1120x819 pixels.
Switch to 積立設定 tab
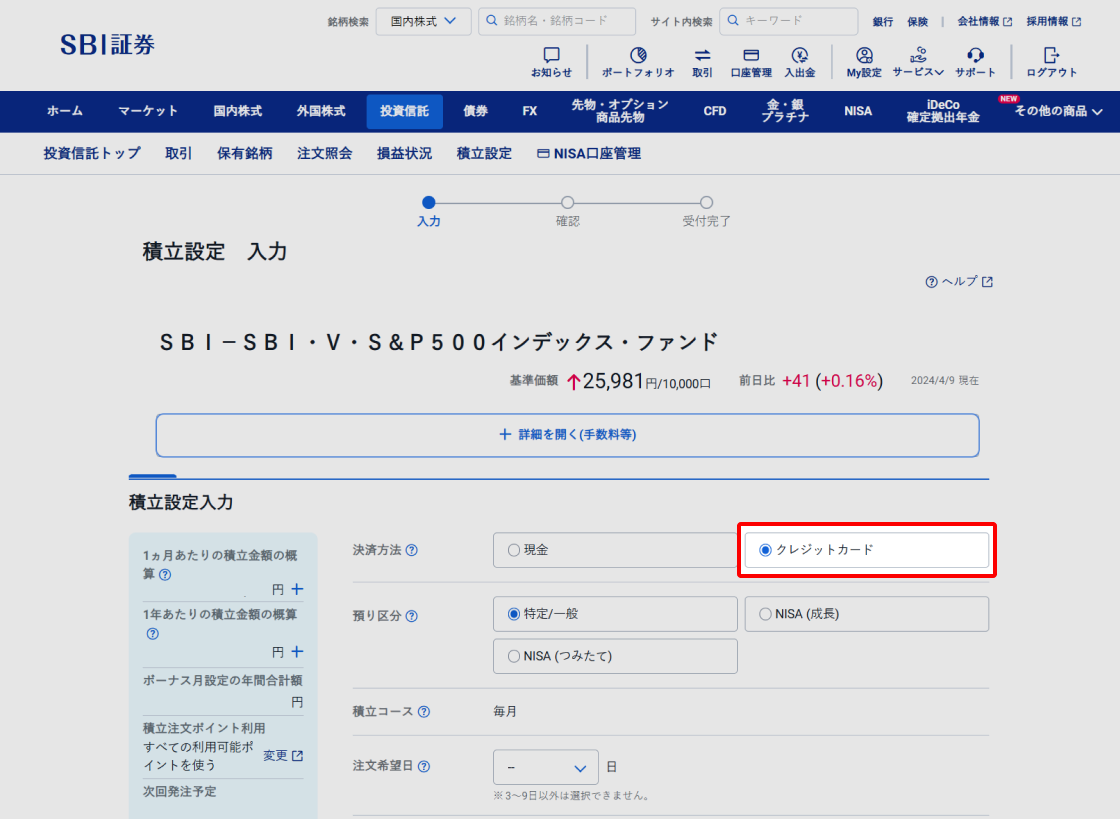pos(484,154)
